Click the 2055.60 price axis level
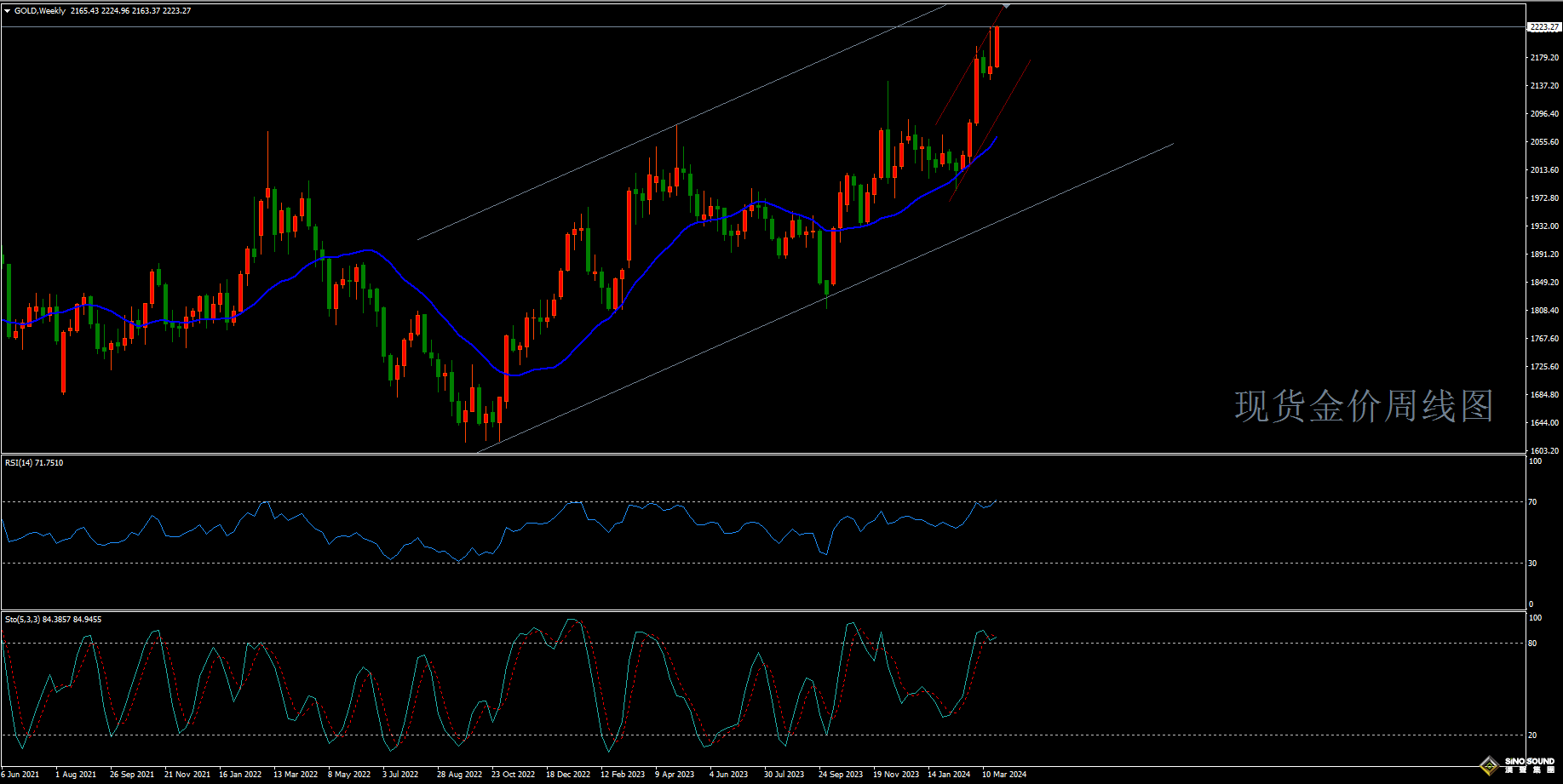 click(1544, 142)
